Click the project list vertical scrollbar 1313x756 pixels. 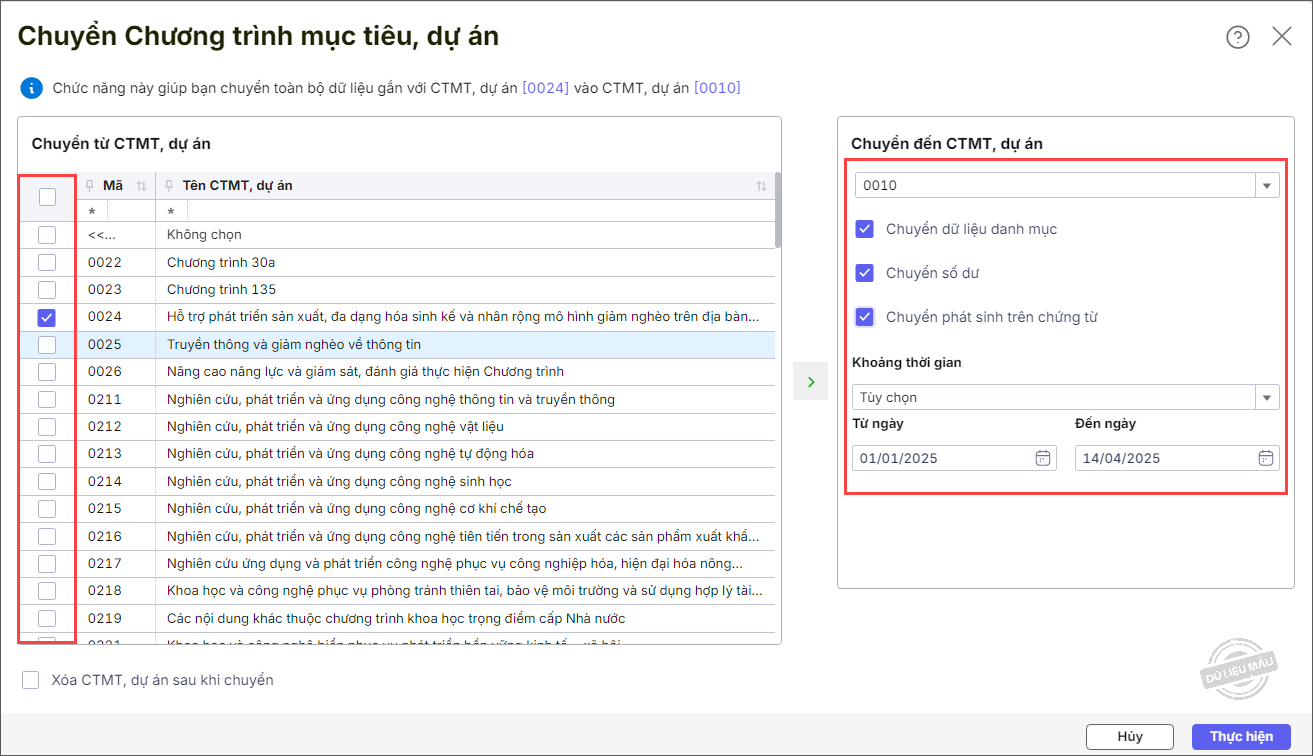pyautogui.click(x=778, y=211)
